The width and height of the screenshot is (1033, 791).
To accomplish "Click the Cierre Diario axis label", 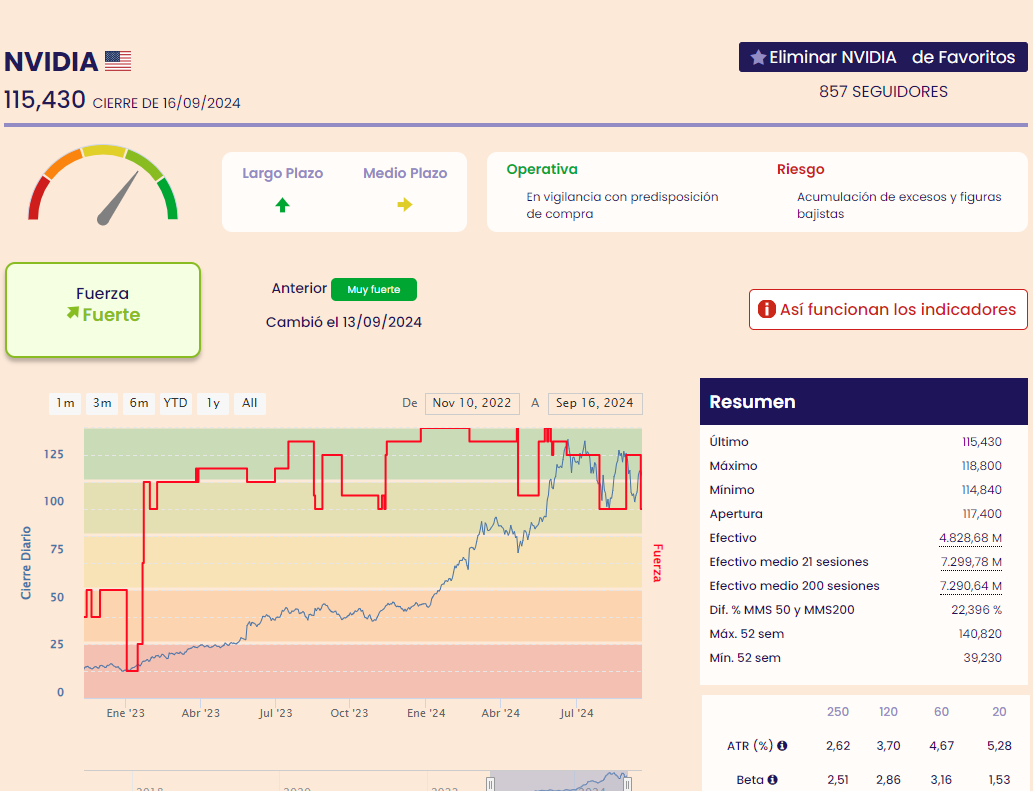I will coord(26,563).
